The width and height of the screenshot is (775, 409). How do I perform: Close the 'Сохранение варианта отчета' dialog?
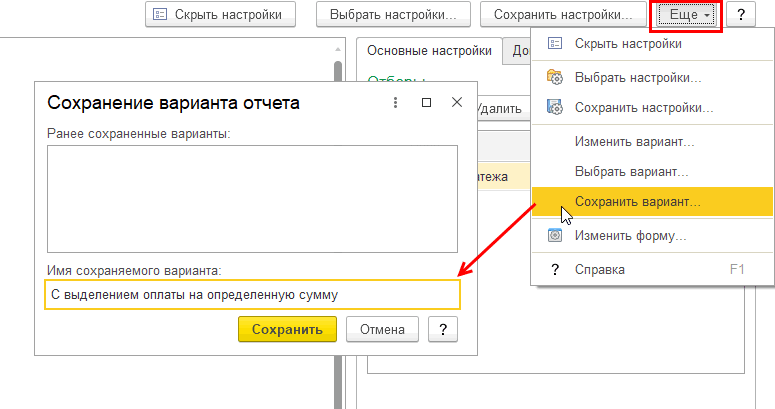[456, 102]
